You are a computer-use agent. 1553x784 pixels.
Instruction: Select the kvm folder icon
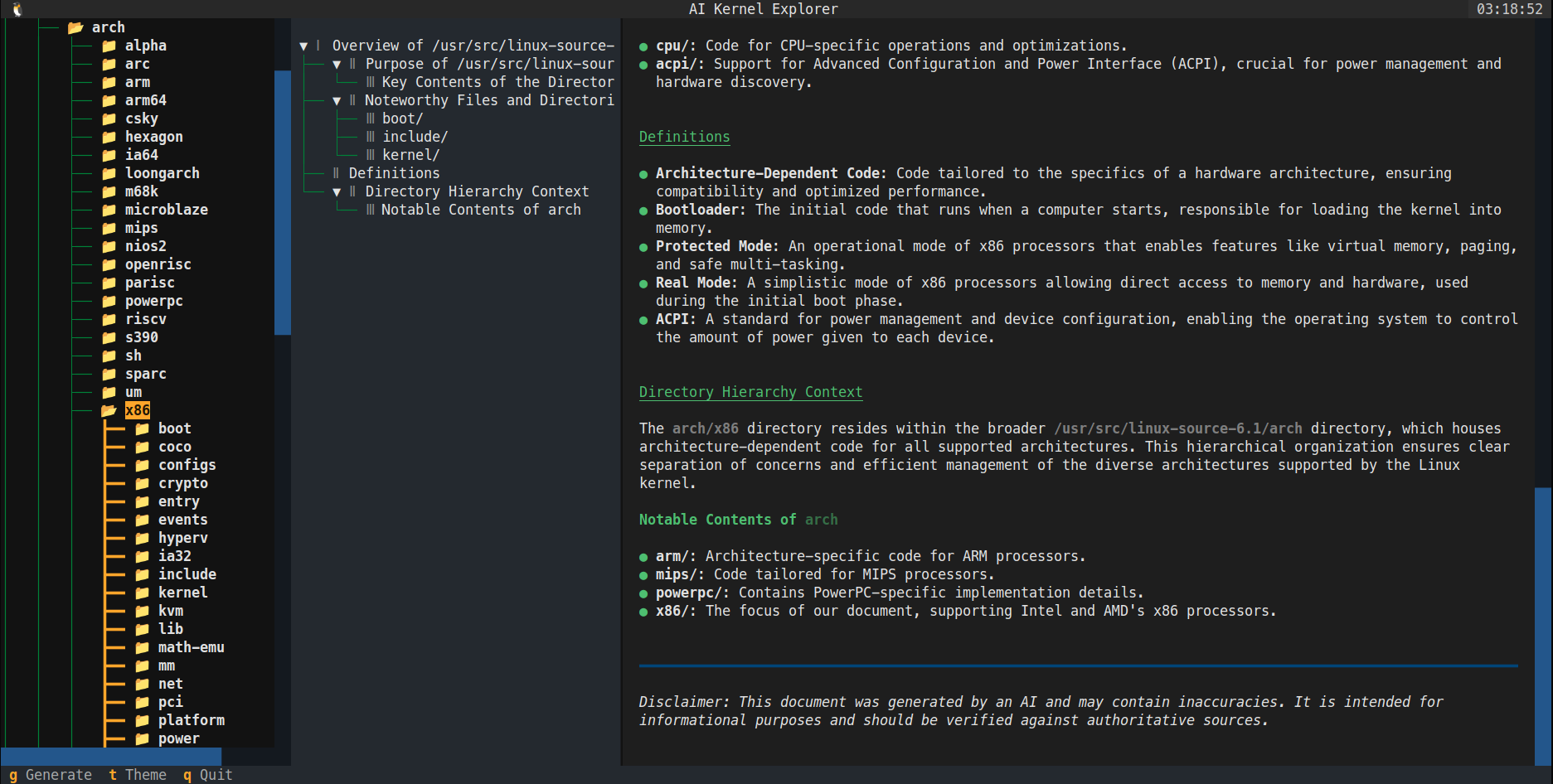142,610
